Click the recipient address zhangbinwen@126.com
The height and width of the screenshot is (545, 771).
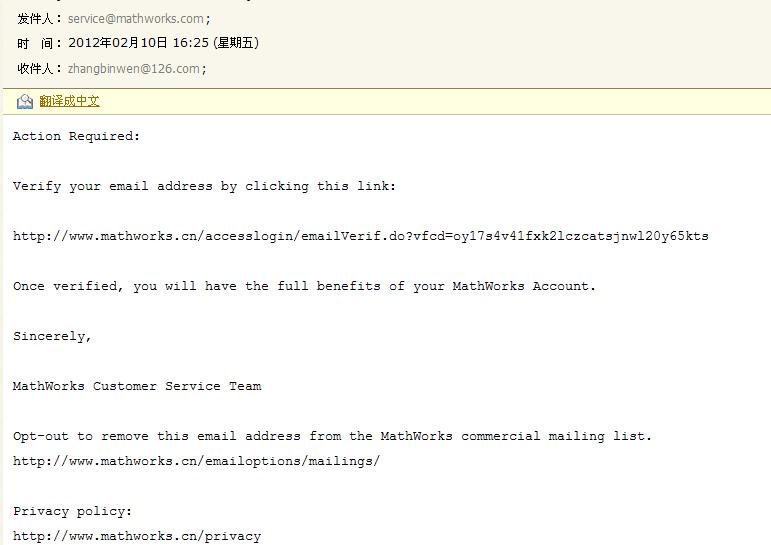click(133, 69)
